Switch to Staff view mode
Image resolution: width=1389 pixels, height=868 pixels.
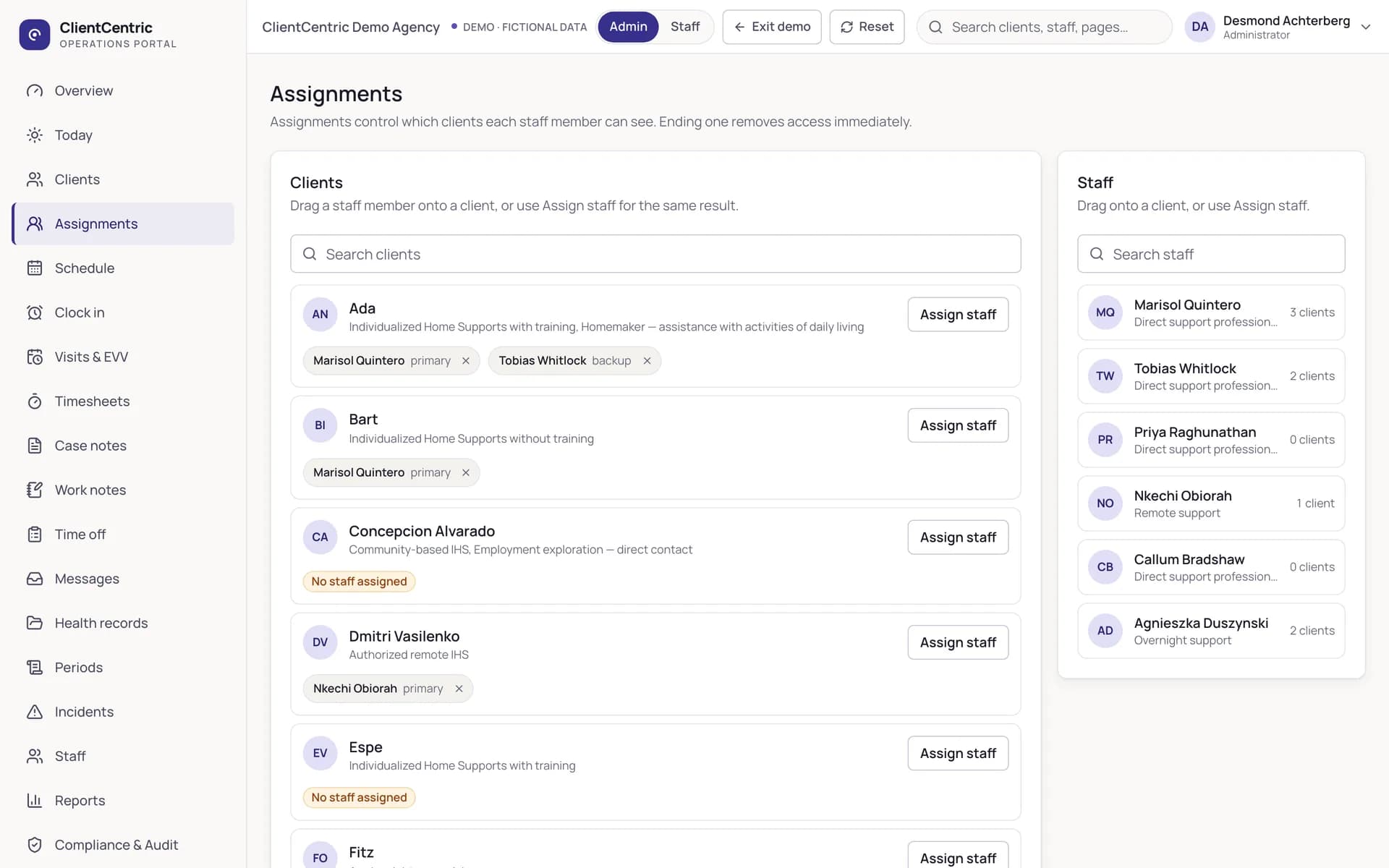click(x=685, y=27)
